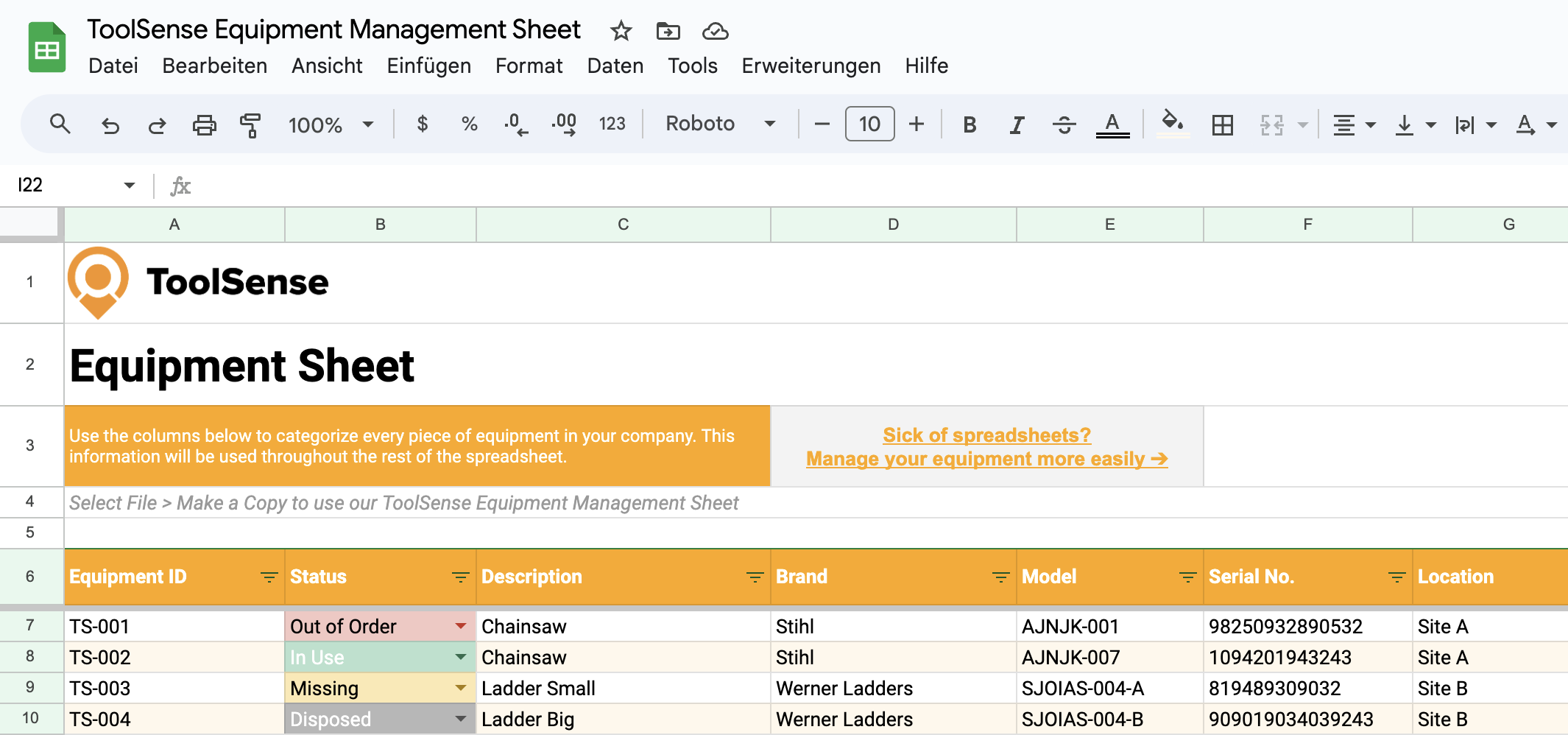Viewport: 1568px width, 735px height.
Task: Open the Status dropdown for TS-002
Action: pyautogui.click(x=461, y=657)
